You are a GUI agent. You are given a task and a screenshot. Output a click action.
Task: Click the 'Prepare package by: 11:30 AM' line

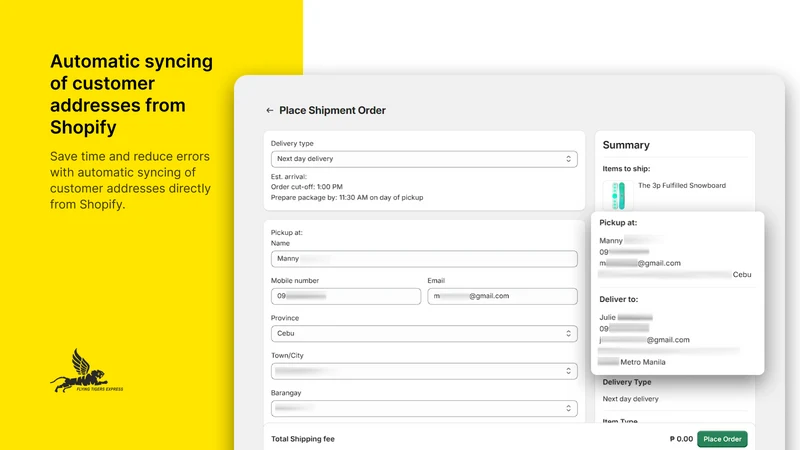coord(347,197)
